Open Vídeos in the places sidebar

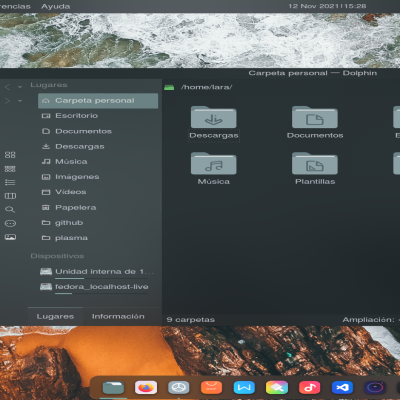[x=98, y=192]
